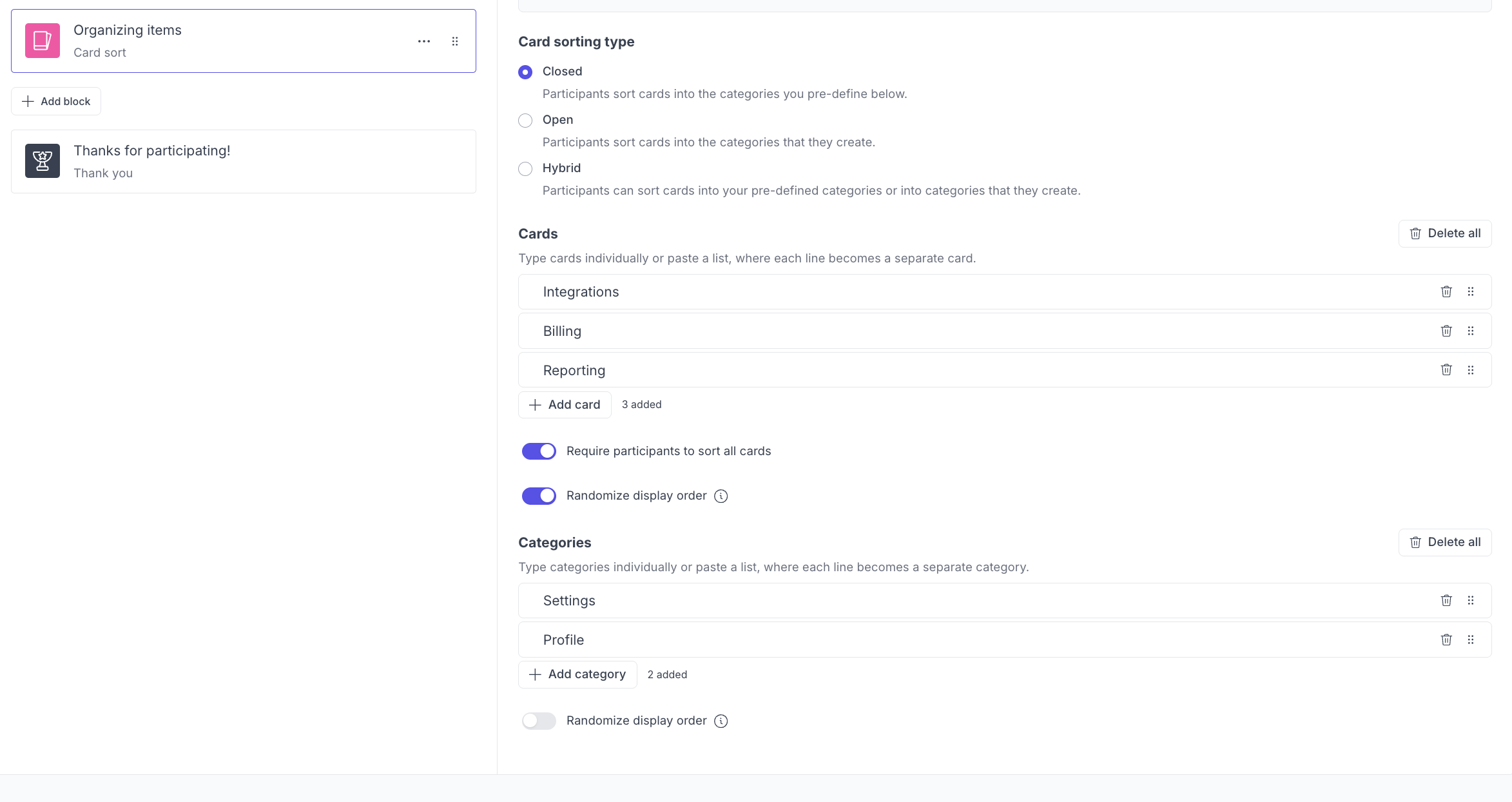This screenshot has height=802, width=1512.
Task: Select the Hybrid card sorting type
Action: coord(525,169)
